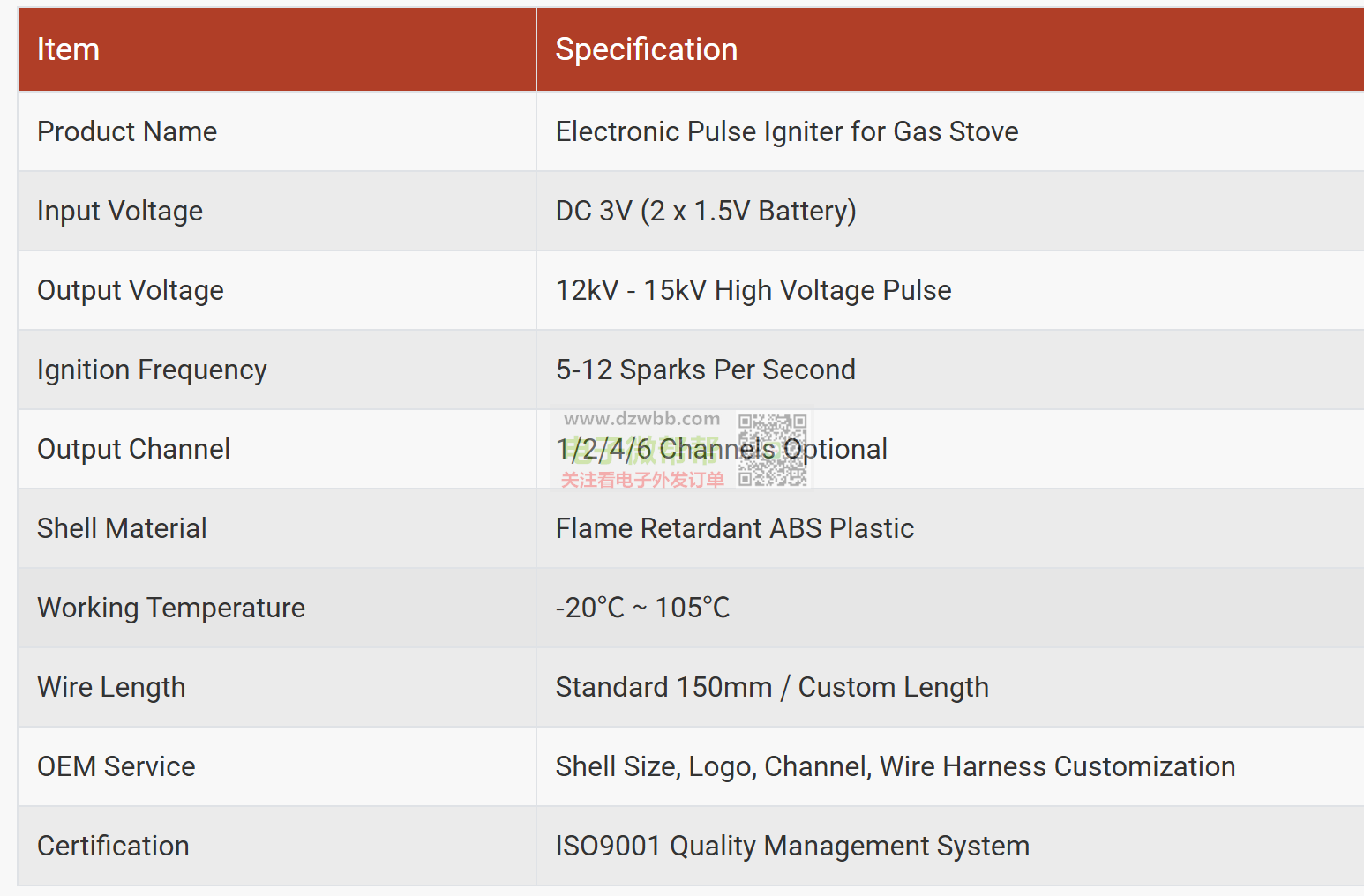Click the Output Channel label

(x=133, y=449)
